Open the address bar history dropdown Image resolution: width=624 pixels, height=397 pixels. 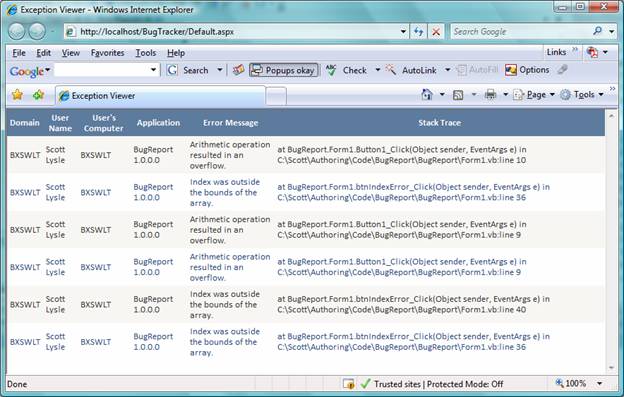tap(403, 31)
